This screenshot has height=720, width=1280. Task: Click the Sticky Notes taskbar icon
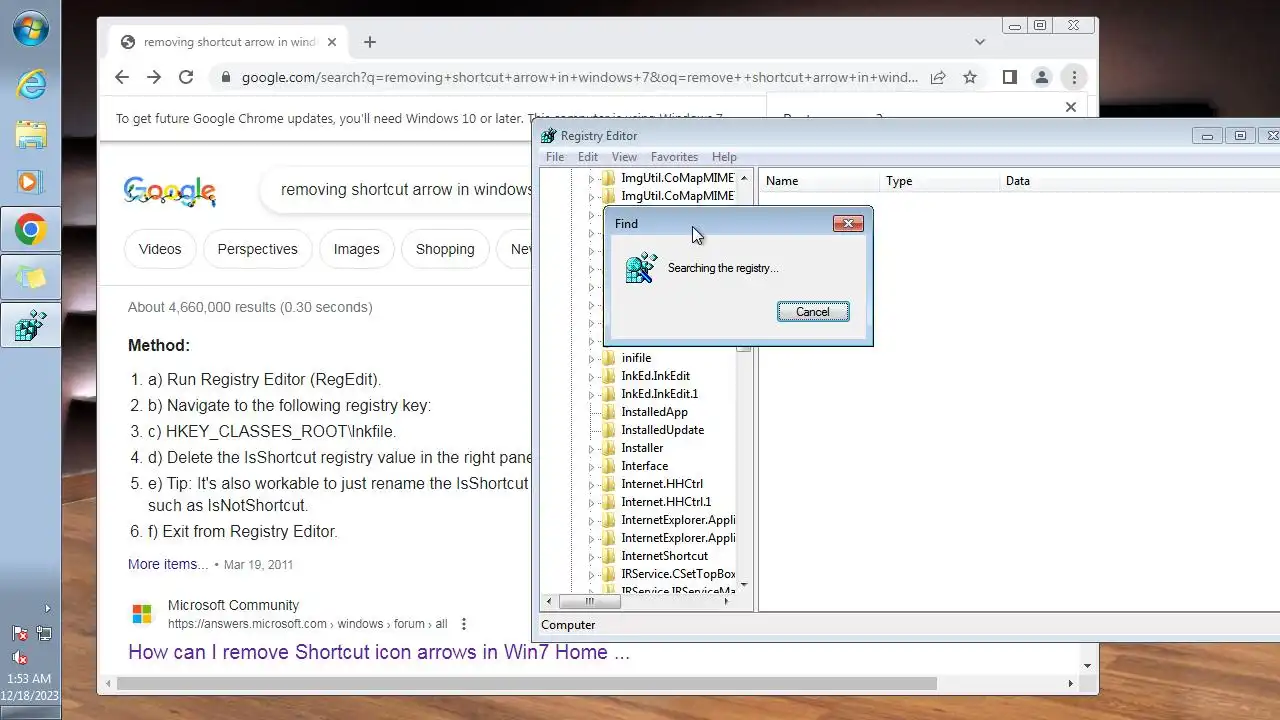31,278
